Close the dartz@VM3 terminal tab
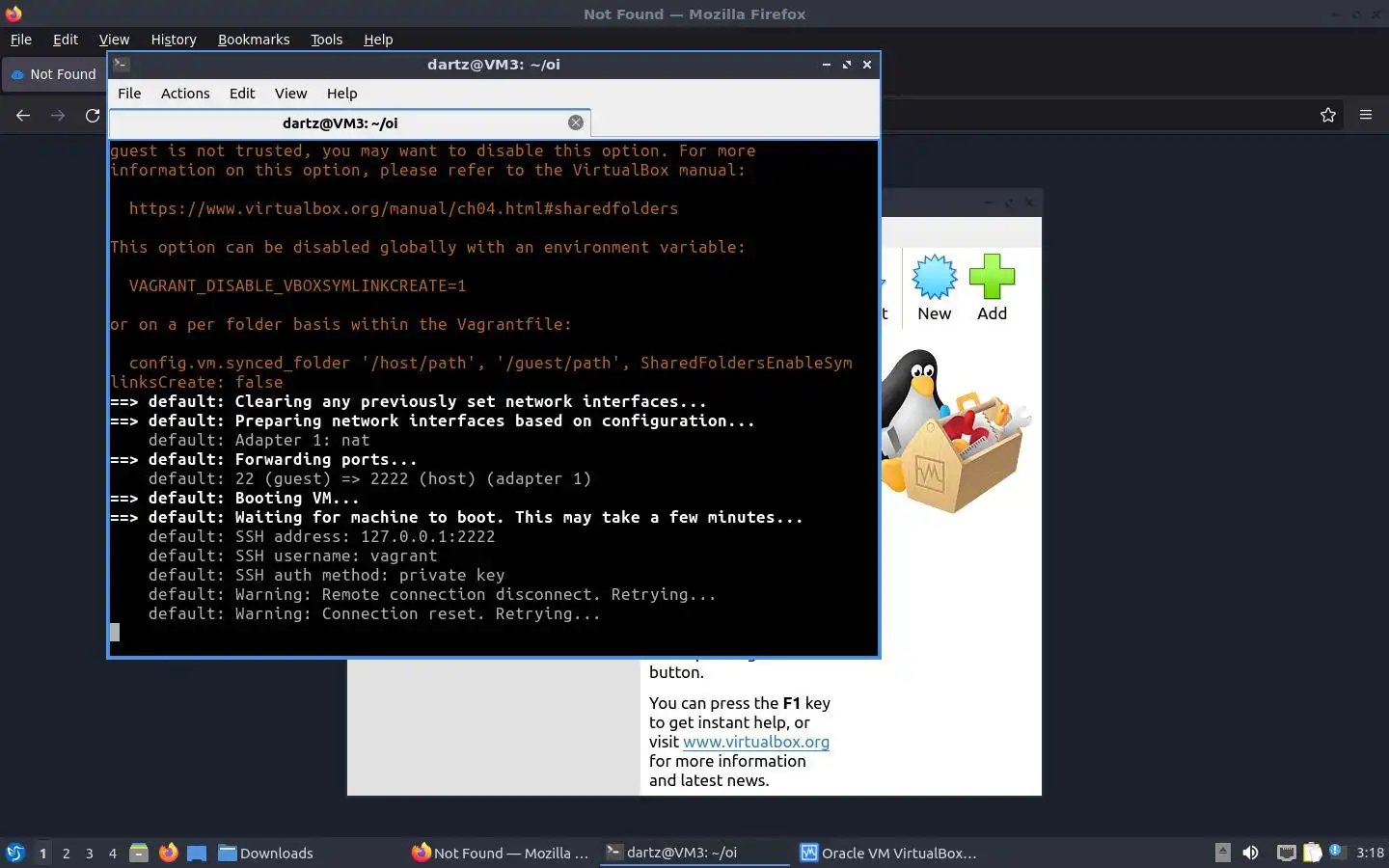 click(576, 122)
